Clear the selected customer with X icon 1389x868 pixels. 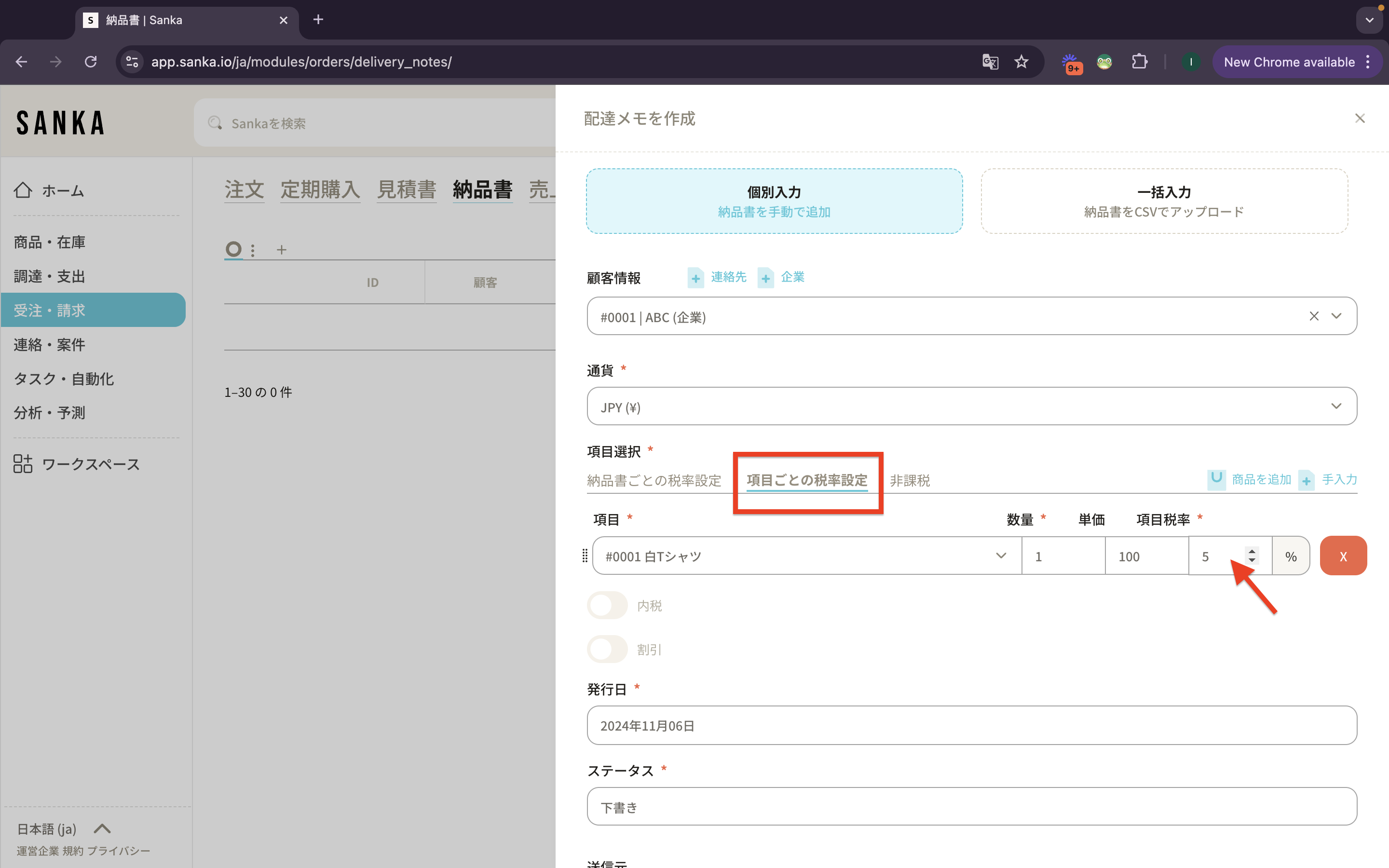pos(1314,316)
